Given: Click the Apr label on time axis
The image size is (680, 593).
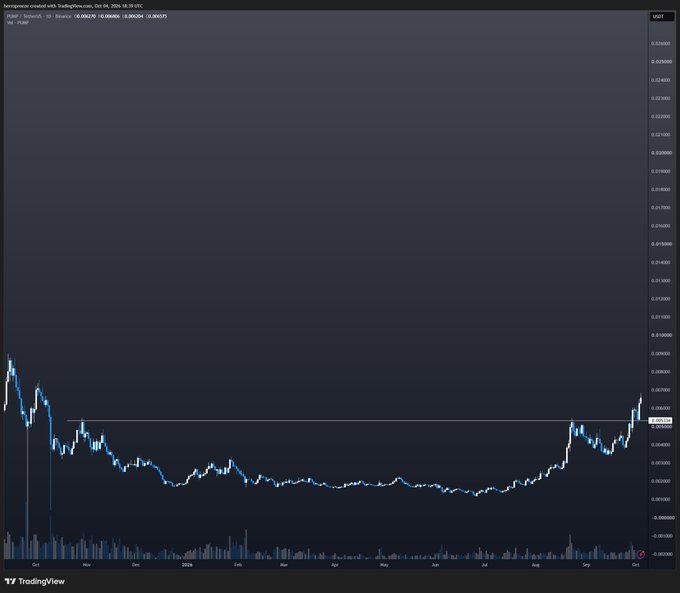Looking at the screenshot, I should pyautogui.click(x=335, y=565).
